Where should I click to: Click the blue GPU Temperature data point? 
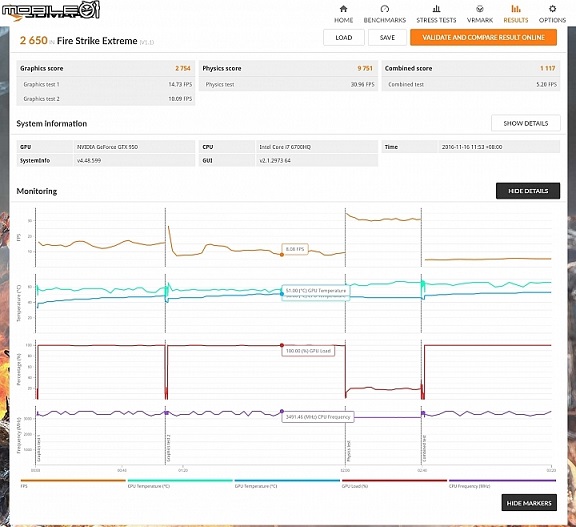tap(282, 294)
